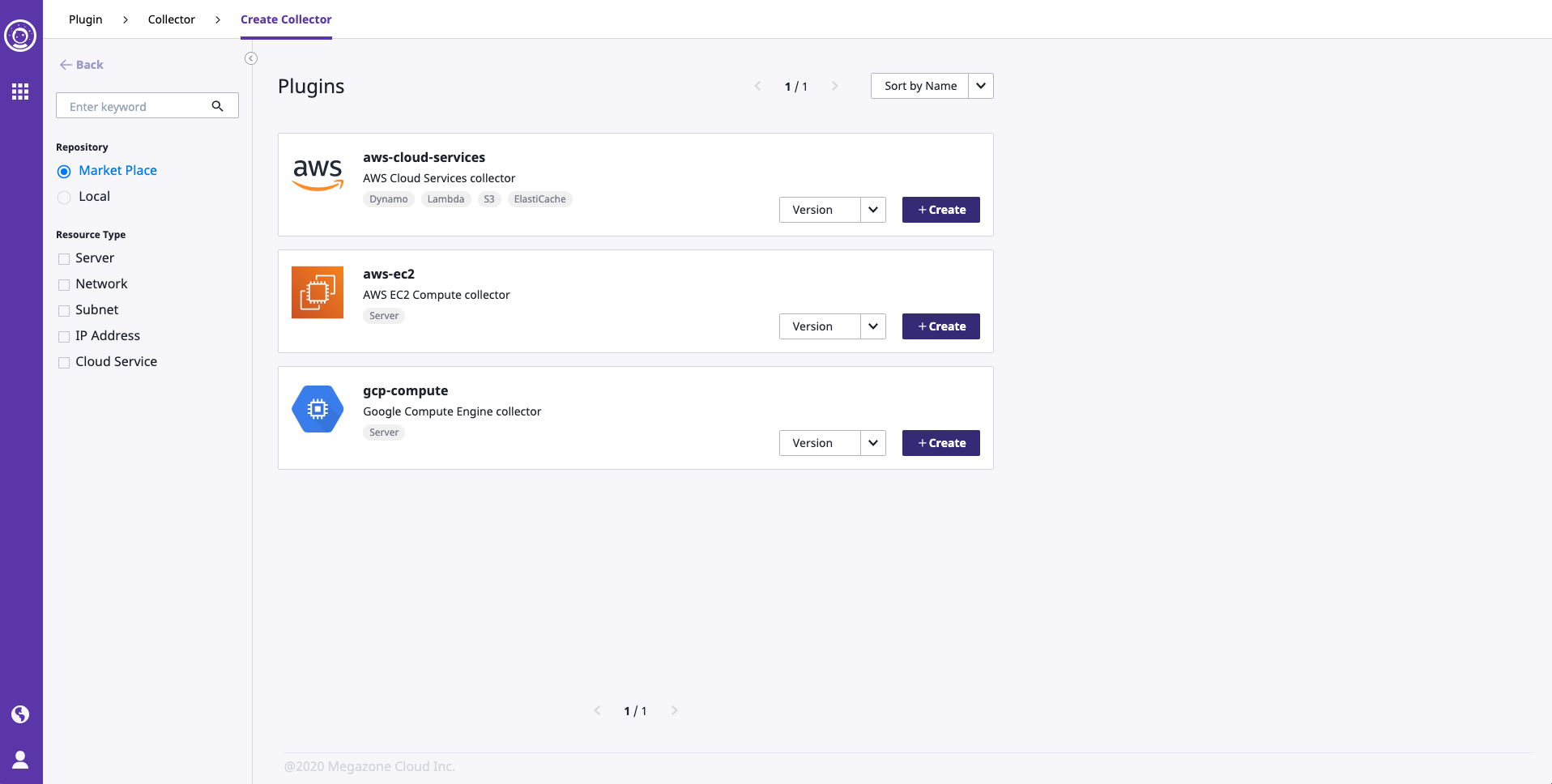This screenshot has width=1552, height=784.
Task: Click the Server tag under aws-ec2
Action: [384, 316]
